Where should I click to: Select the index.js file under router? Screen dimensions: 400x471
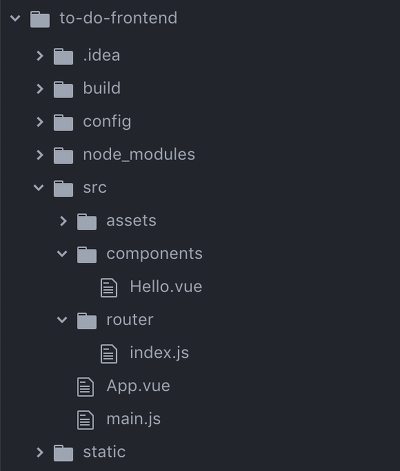pos(159,353)
